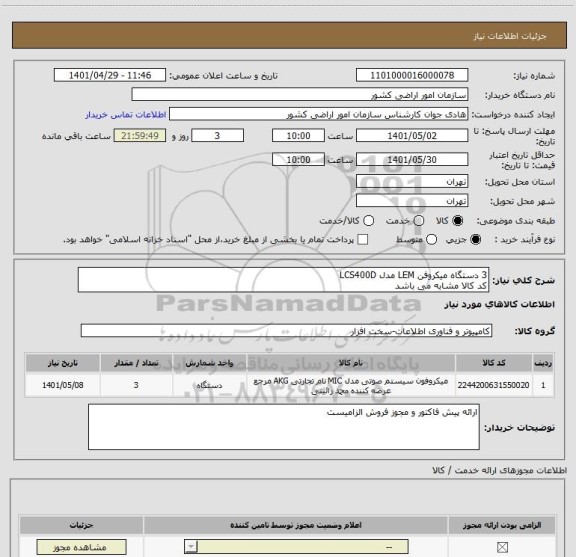Click the price validity time 10:00 field
The height and width of the screenshot is (557, 576).
tap(298, 159)
